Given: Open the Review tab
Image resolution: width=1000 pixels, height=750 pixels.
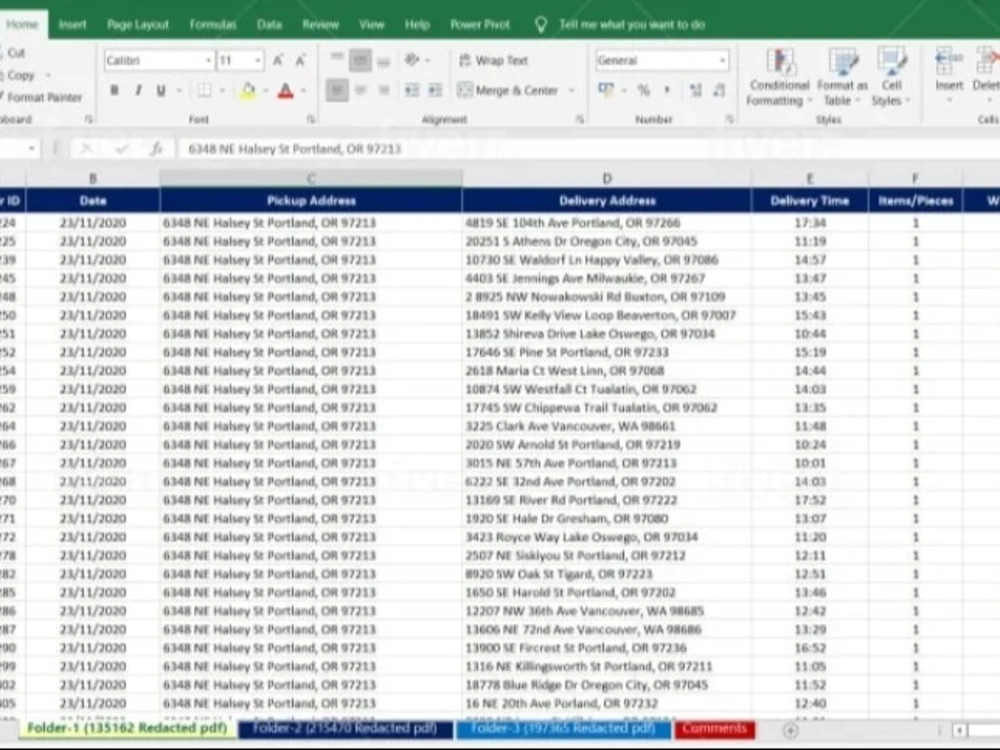Looking at the screenshot, I should coord(320,24).
